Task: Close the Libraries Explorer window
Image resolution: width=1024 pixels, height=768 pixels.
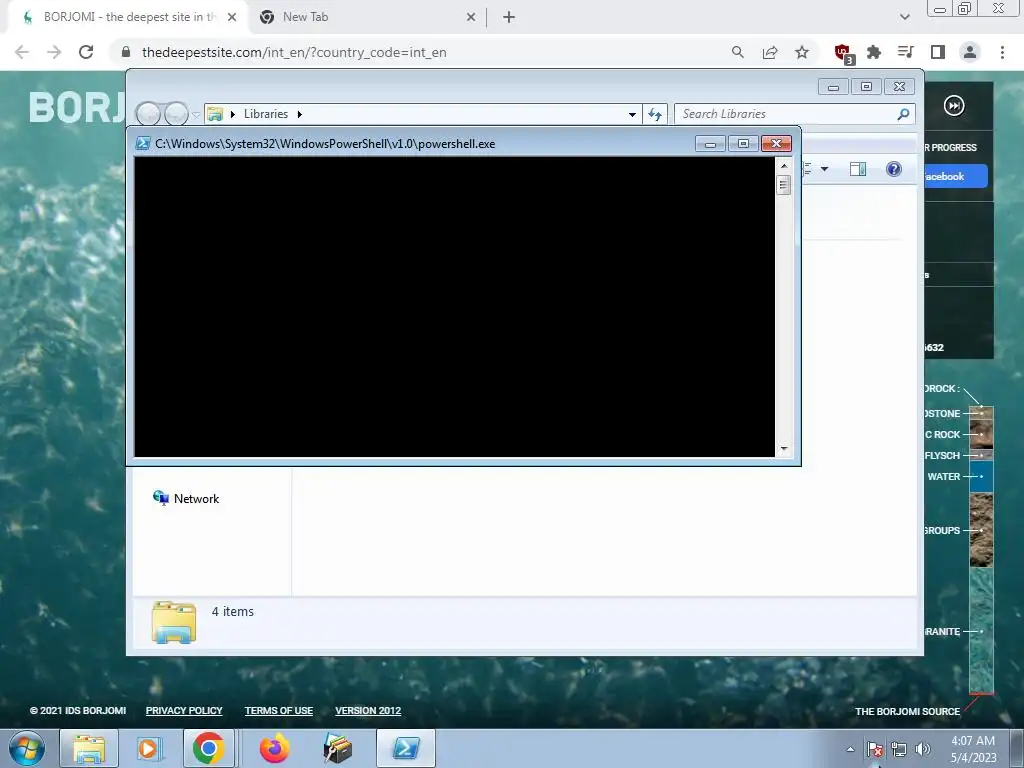Action: 899,87
